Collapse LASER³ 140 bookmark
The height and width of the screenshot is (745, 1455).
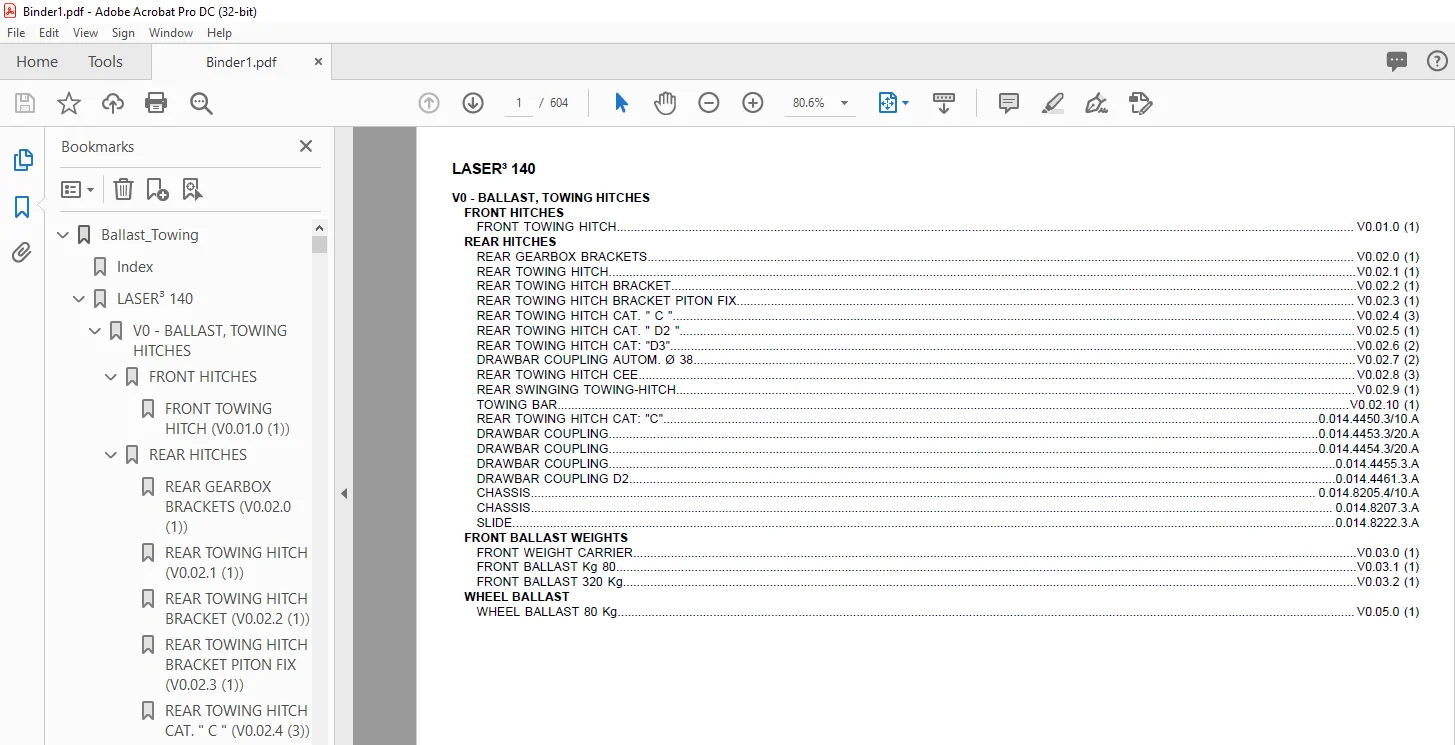click(x=80, y=299)
